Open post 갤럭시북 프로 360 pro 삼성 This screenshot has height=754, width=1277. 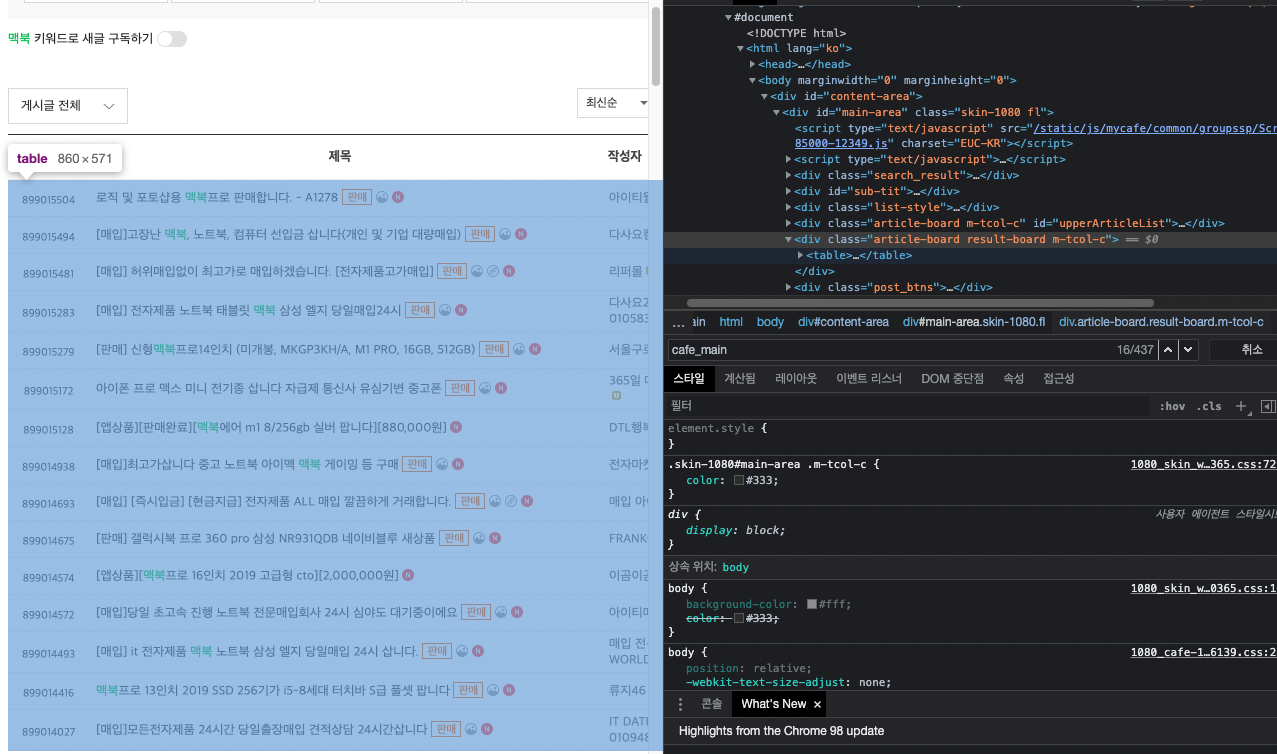pyautogui.click(x=265, y=538)
